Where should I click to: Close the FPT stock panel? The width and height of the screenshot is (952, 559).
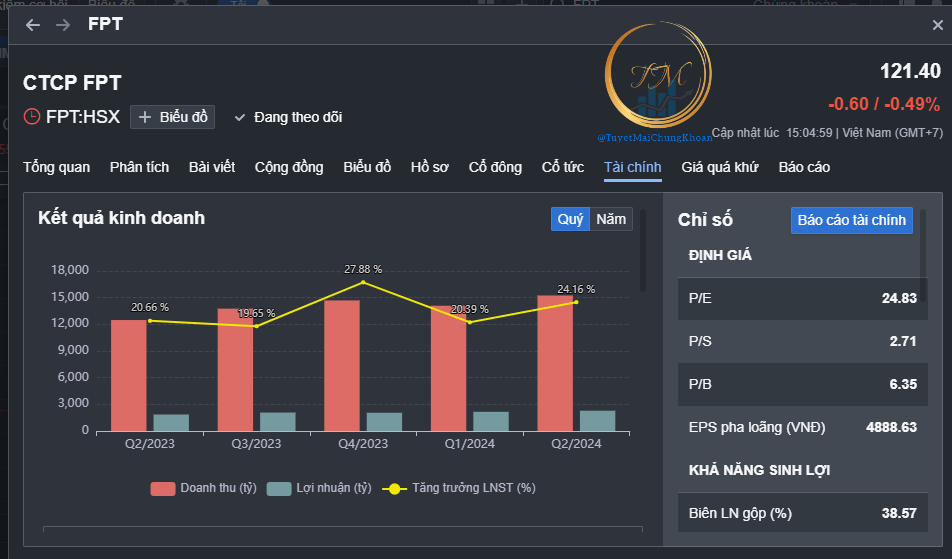937,25
